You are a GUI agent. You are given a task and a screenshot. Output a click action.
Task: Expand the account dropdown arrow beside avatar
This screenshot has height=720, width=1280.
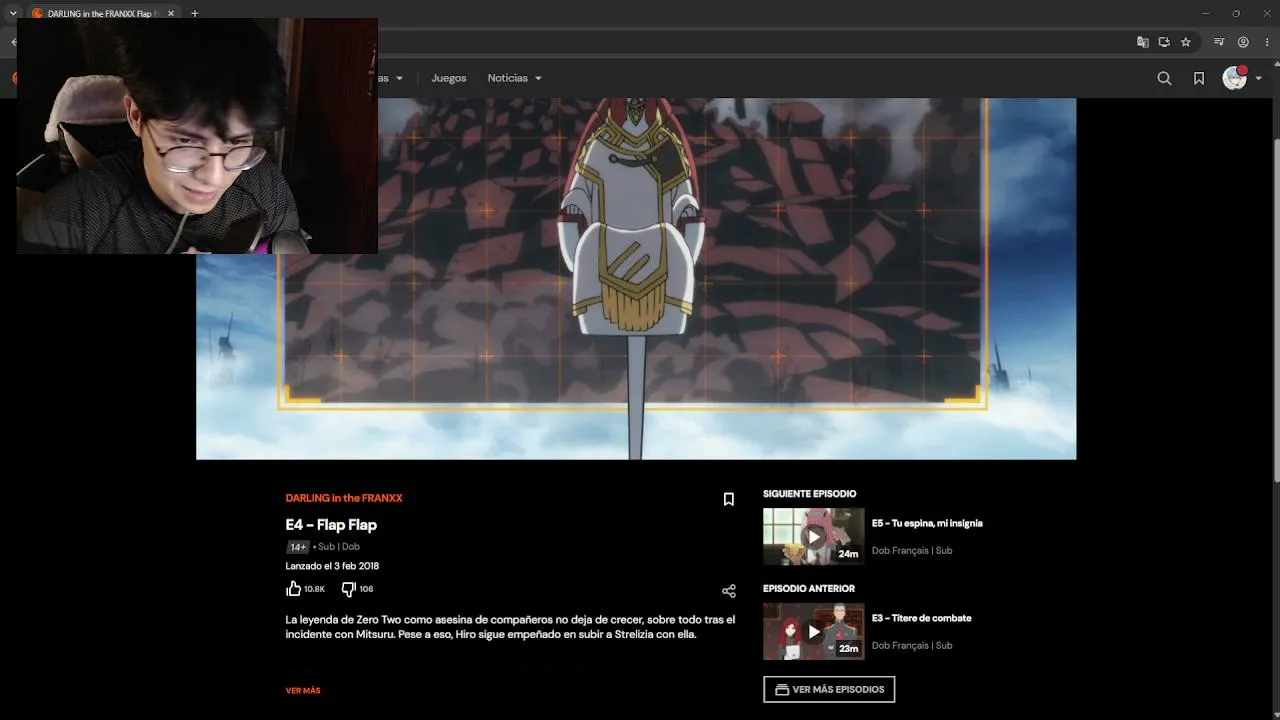[x=1258, y=78]
